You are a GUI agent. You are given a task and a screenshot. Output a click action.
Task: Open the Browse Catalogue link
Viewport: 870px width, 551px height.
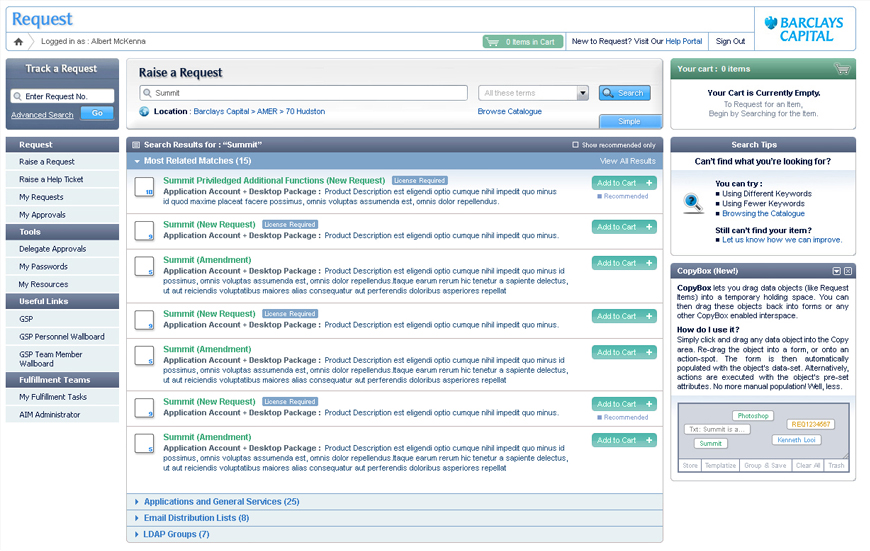coord(509,112)
